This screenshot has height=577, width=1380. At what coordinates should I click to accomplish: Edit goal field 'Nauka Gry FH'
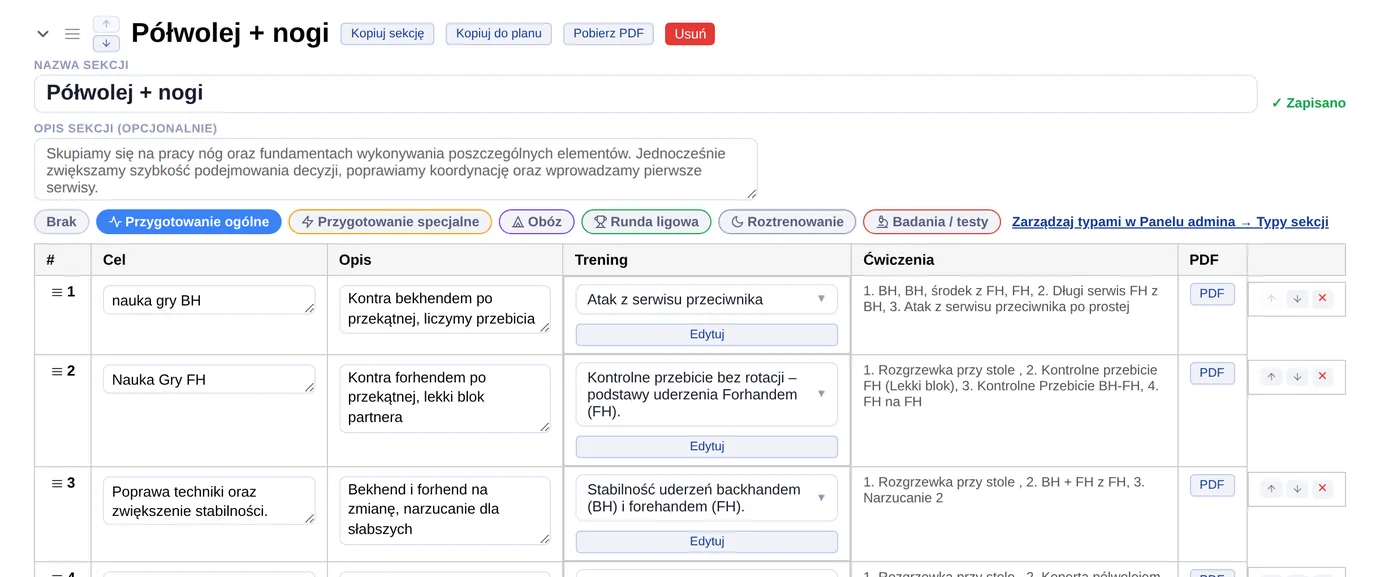click(x=209, y=379)
